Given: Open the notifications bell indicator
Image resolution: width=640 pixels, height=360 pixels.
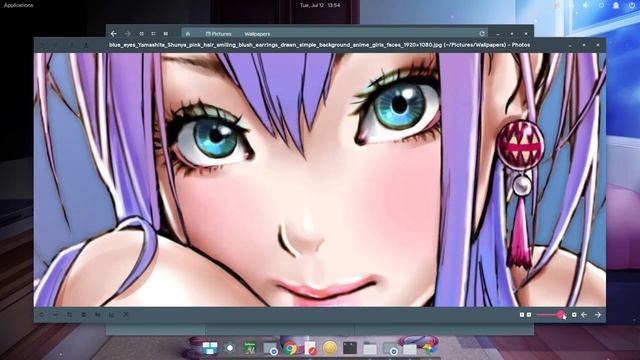Looking at the screenshot, I should tap(616, 5).
